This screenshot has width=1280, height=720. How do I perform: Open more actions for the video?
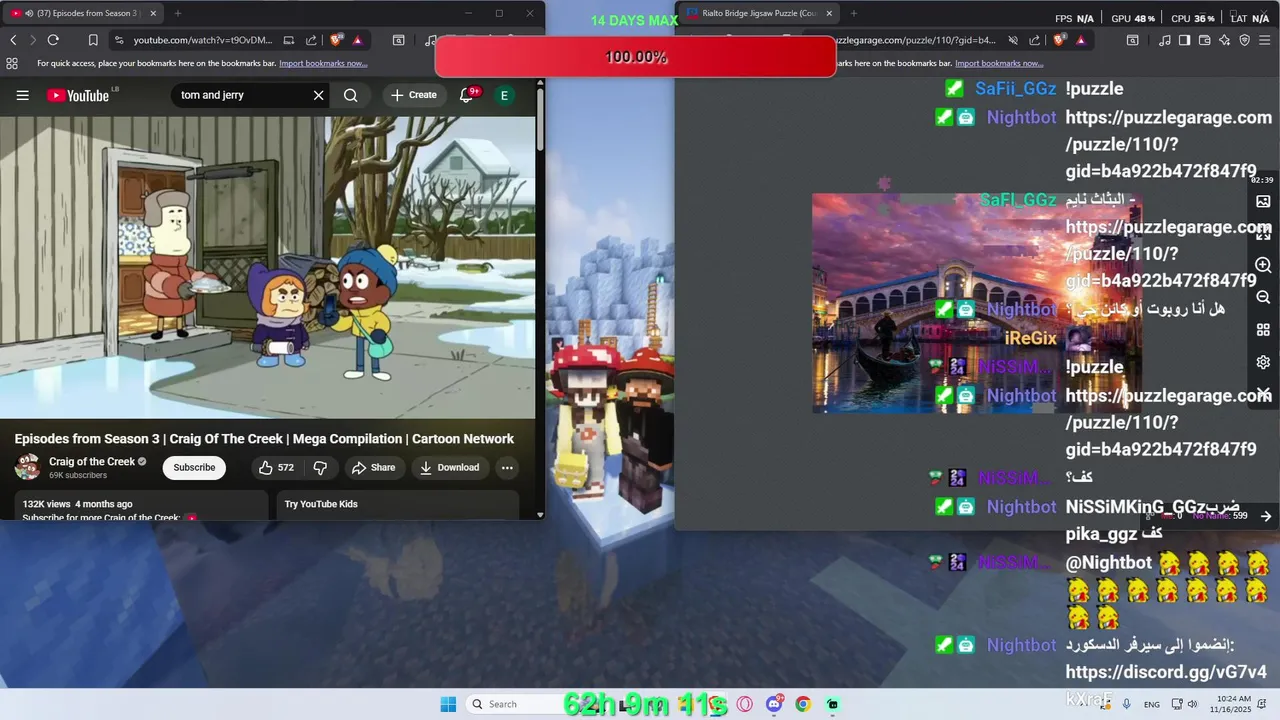click(507, 467)
